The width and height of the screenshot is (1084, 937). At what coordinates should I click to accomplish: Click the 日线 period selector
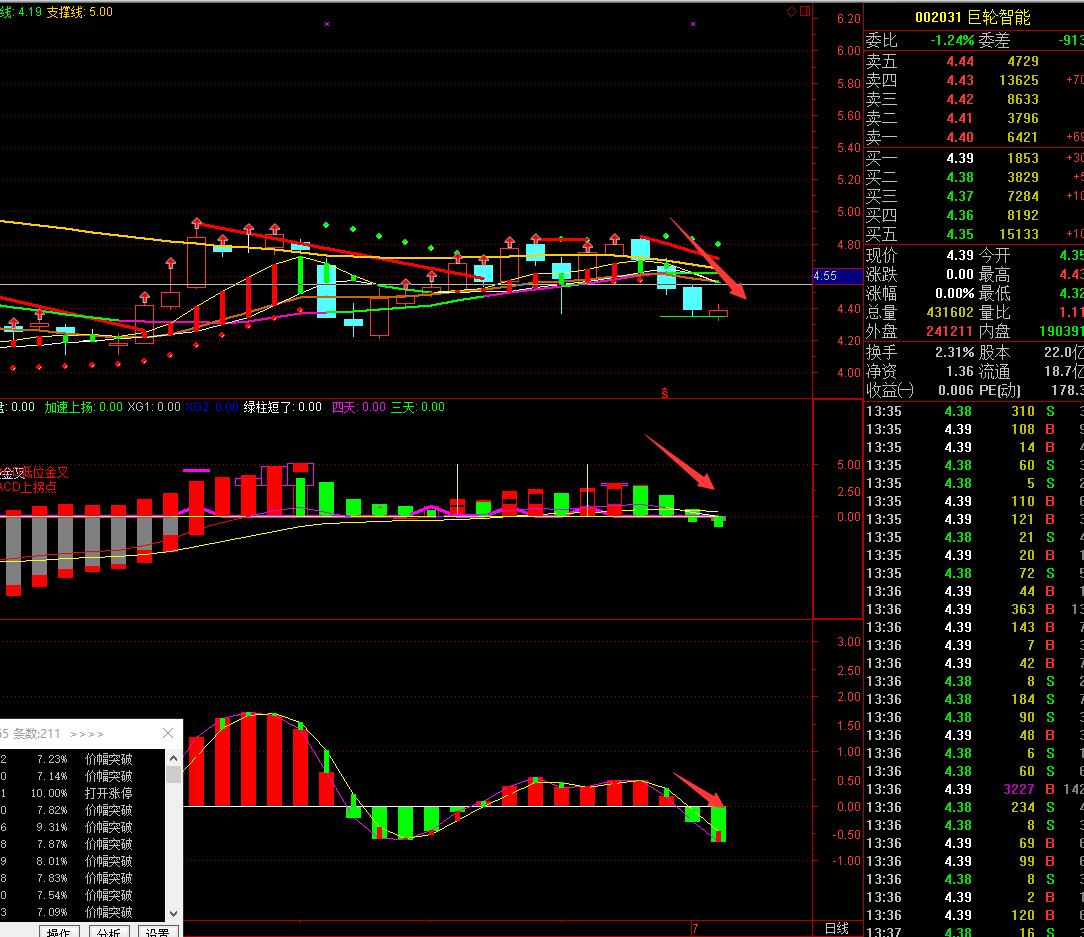click(x=836, y=928)
